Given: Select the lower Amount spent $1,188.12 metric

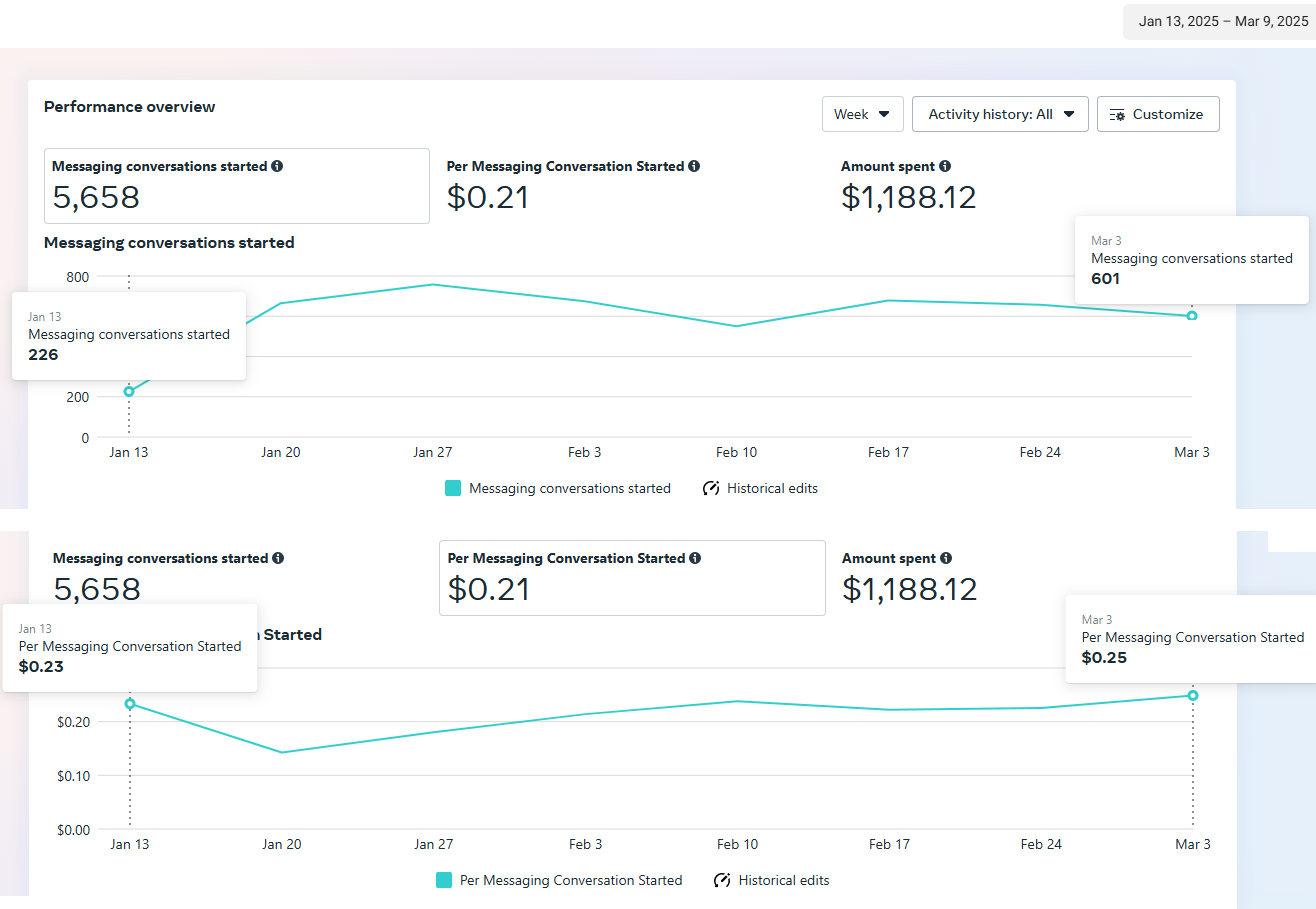Looking at the screenshot, I should 909,578.
